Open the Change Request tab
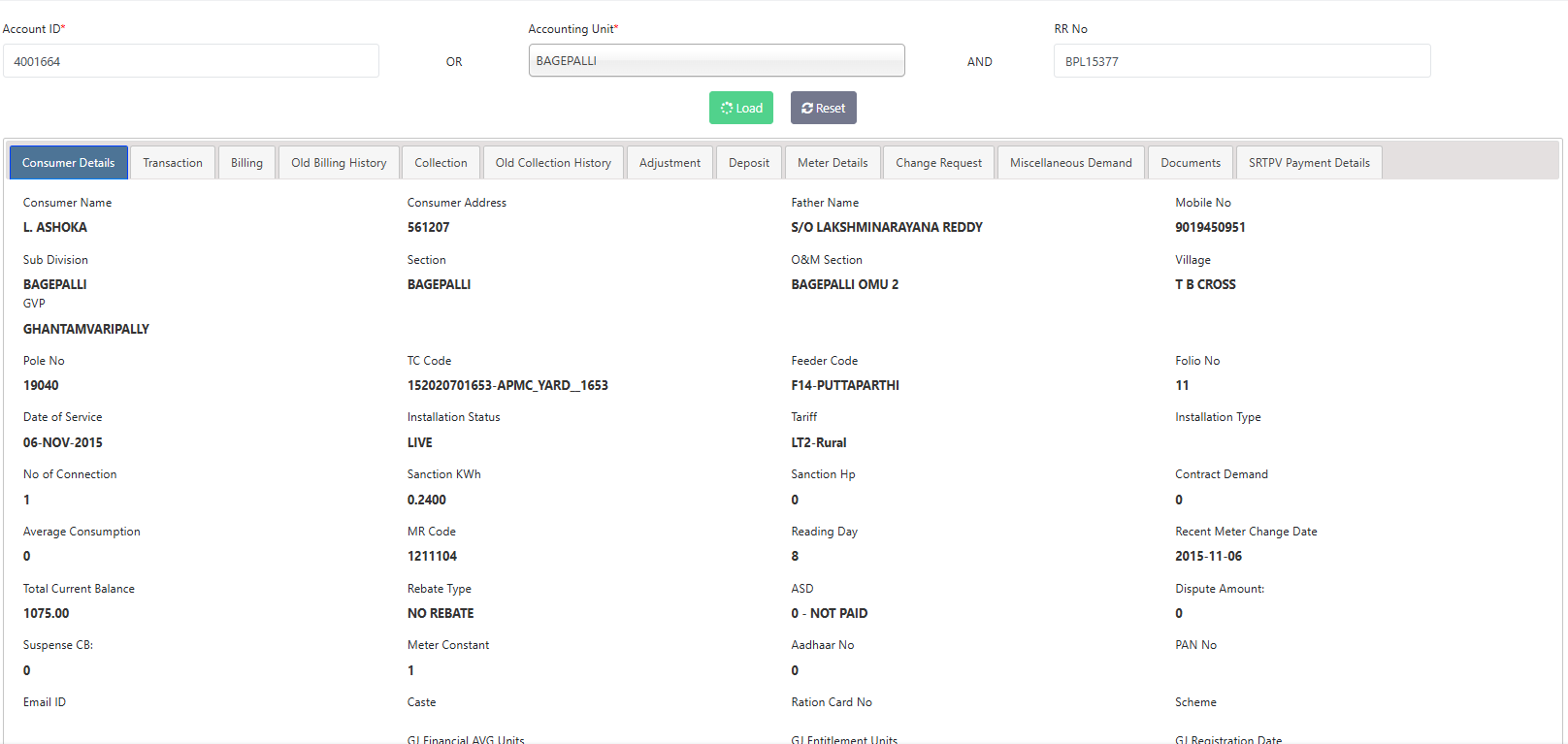Image resolution: width=1568 pixels, height=744 pixels. (x=938, y=163)
